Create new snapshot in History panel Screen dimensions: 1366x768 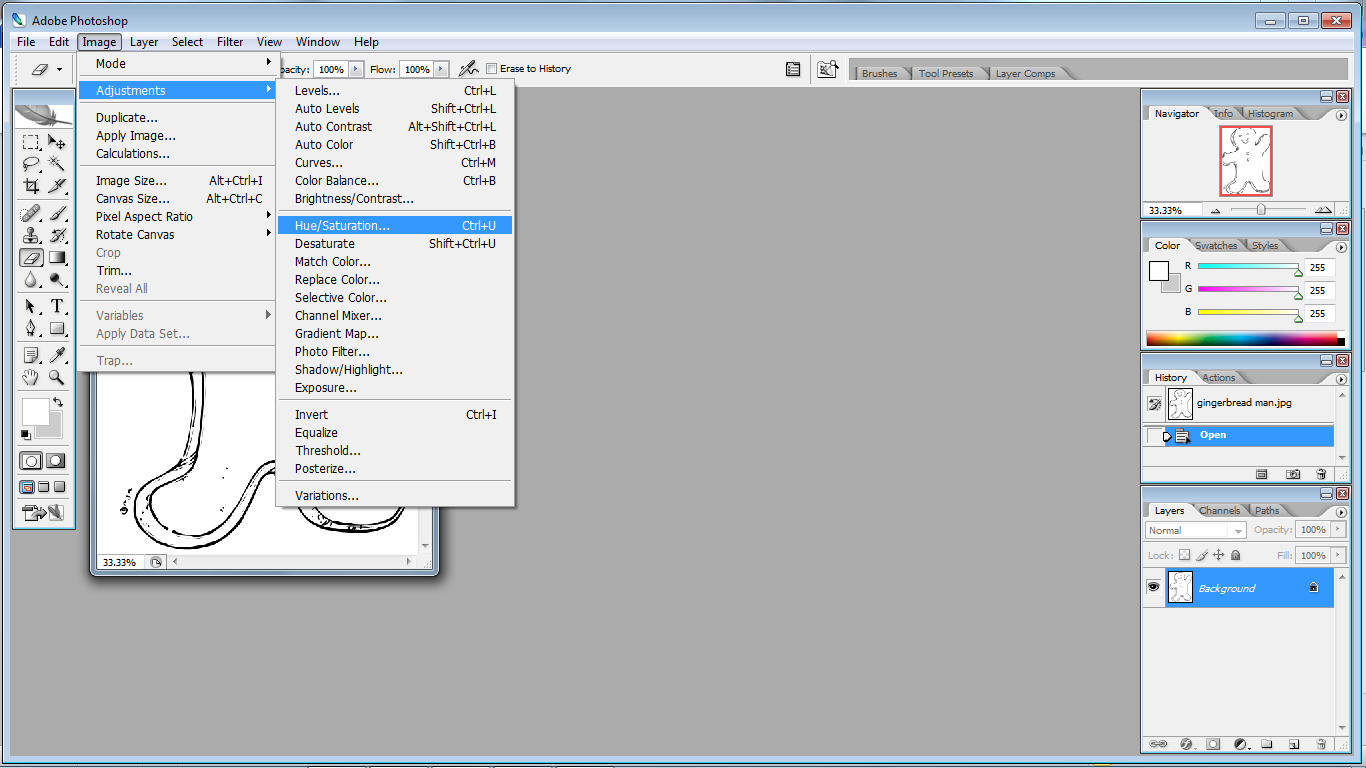[x=1293, y=474]
